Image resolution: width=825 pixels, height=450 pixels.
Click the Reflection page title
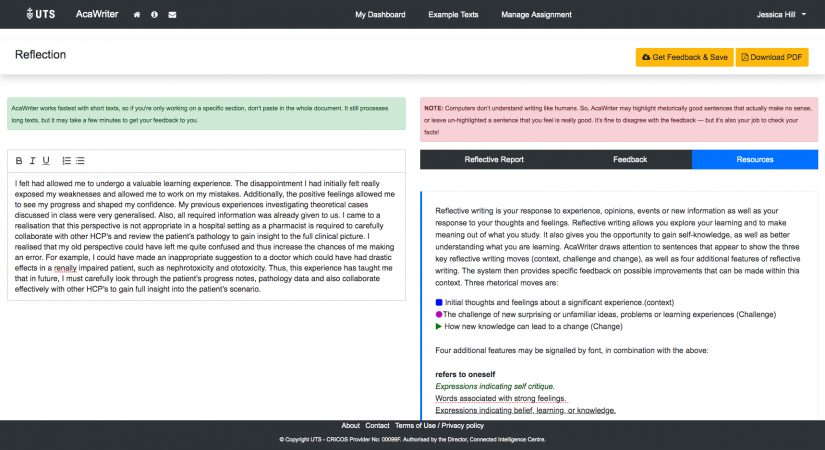click(41, 55)
